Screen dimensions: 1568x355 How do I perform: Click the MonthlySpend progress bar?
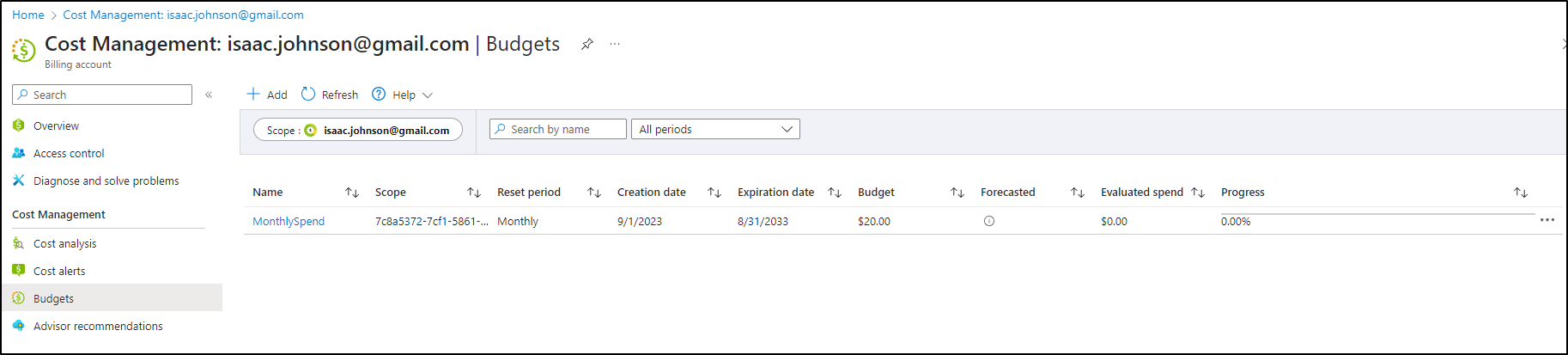click(1377, 213)
